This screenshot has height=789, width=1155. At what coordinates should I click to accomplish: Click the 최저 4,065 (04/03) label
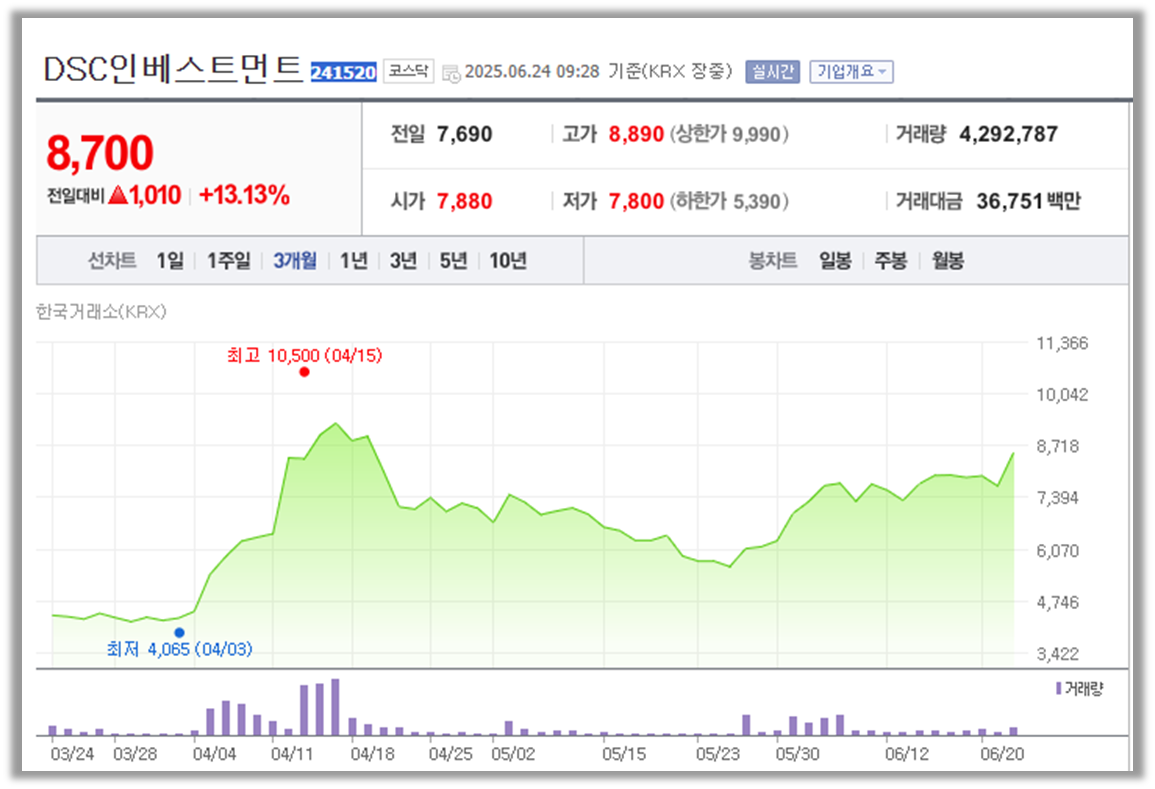coord(179,650)
